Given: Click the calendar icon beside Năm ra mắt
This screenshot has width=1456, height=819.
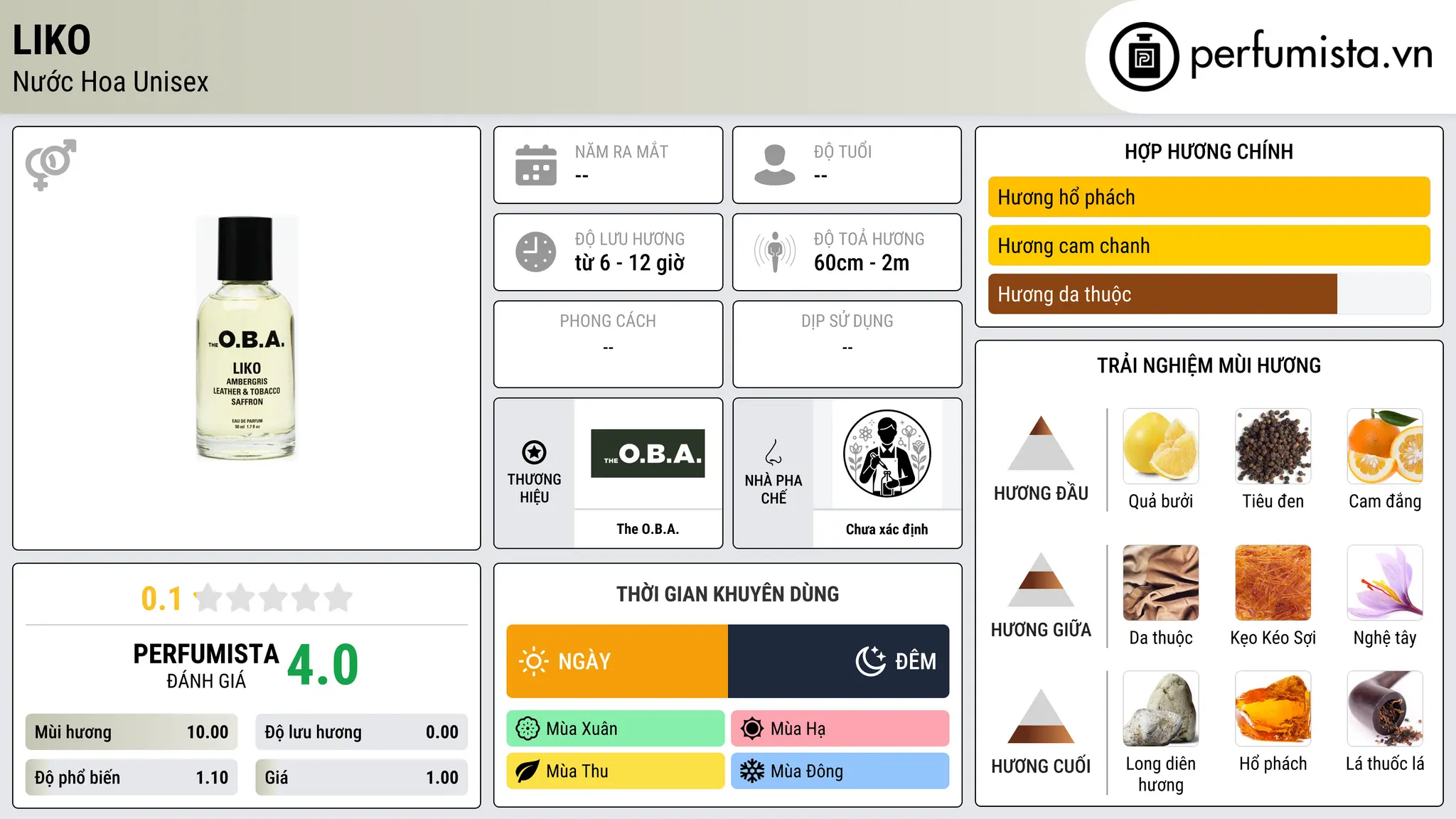Looking at the screenshot, I should click(536, 165).
